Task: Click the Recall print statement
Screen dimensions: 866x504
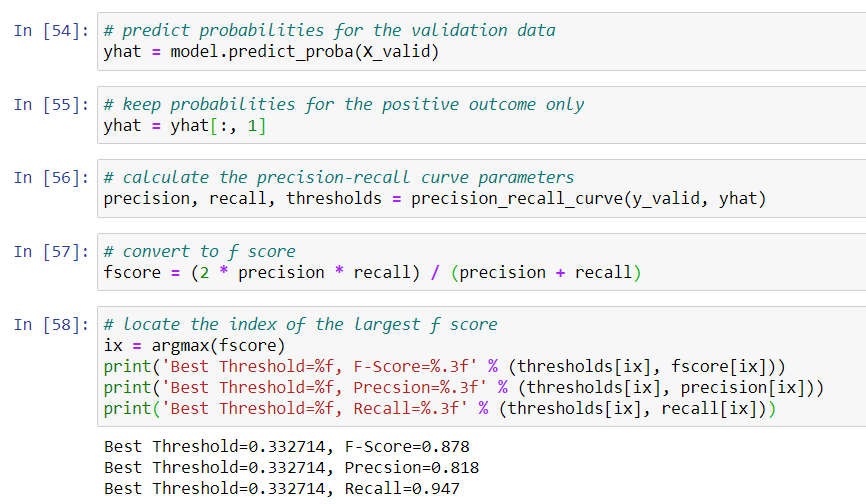Action: click(440, 410)
